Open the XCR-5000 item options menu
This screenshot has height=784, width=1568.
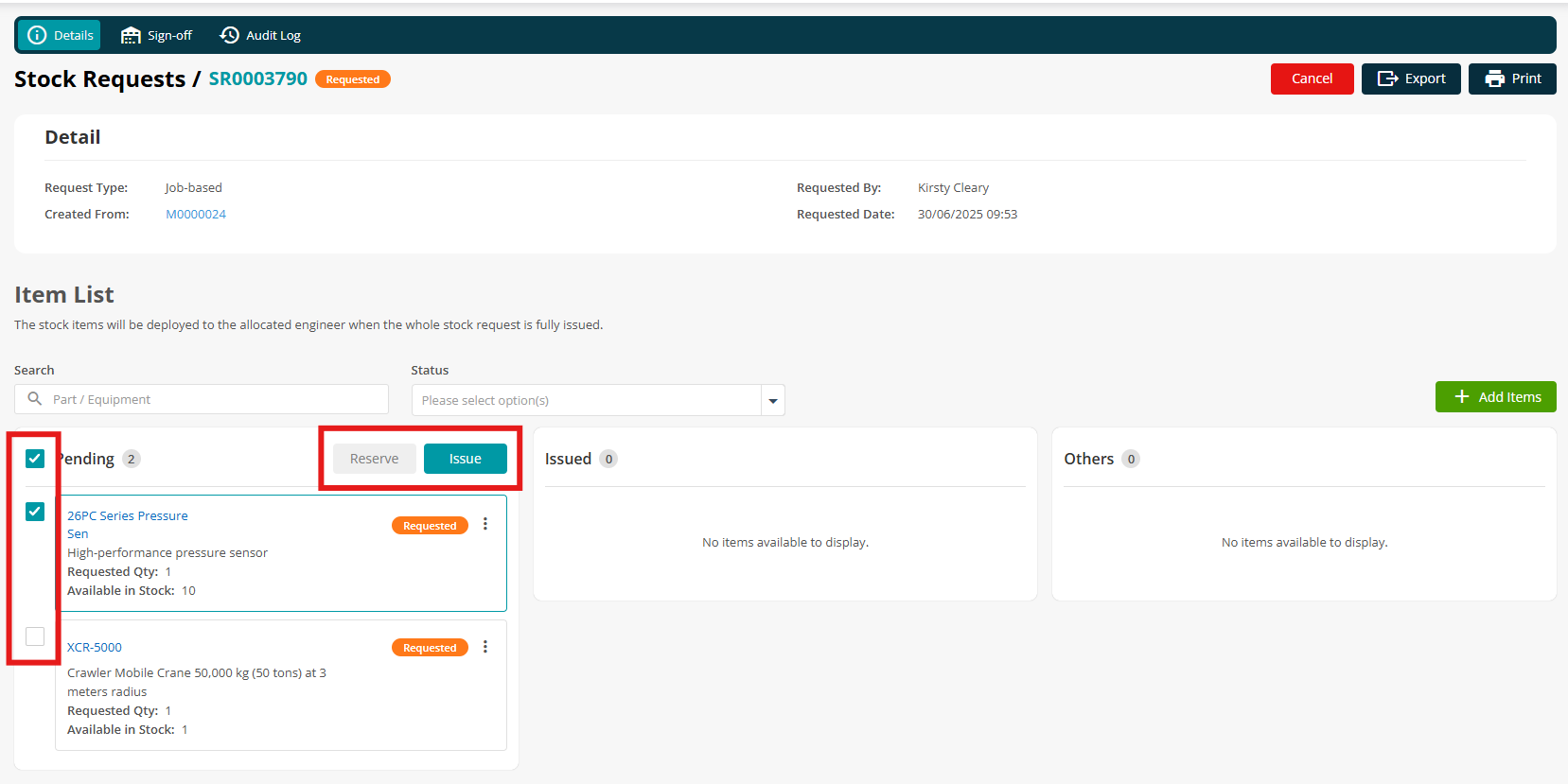click(x=485, y=647)
